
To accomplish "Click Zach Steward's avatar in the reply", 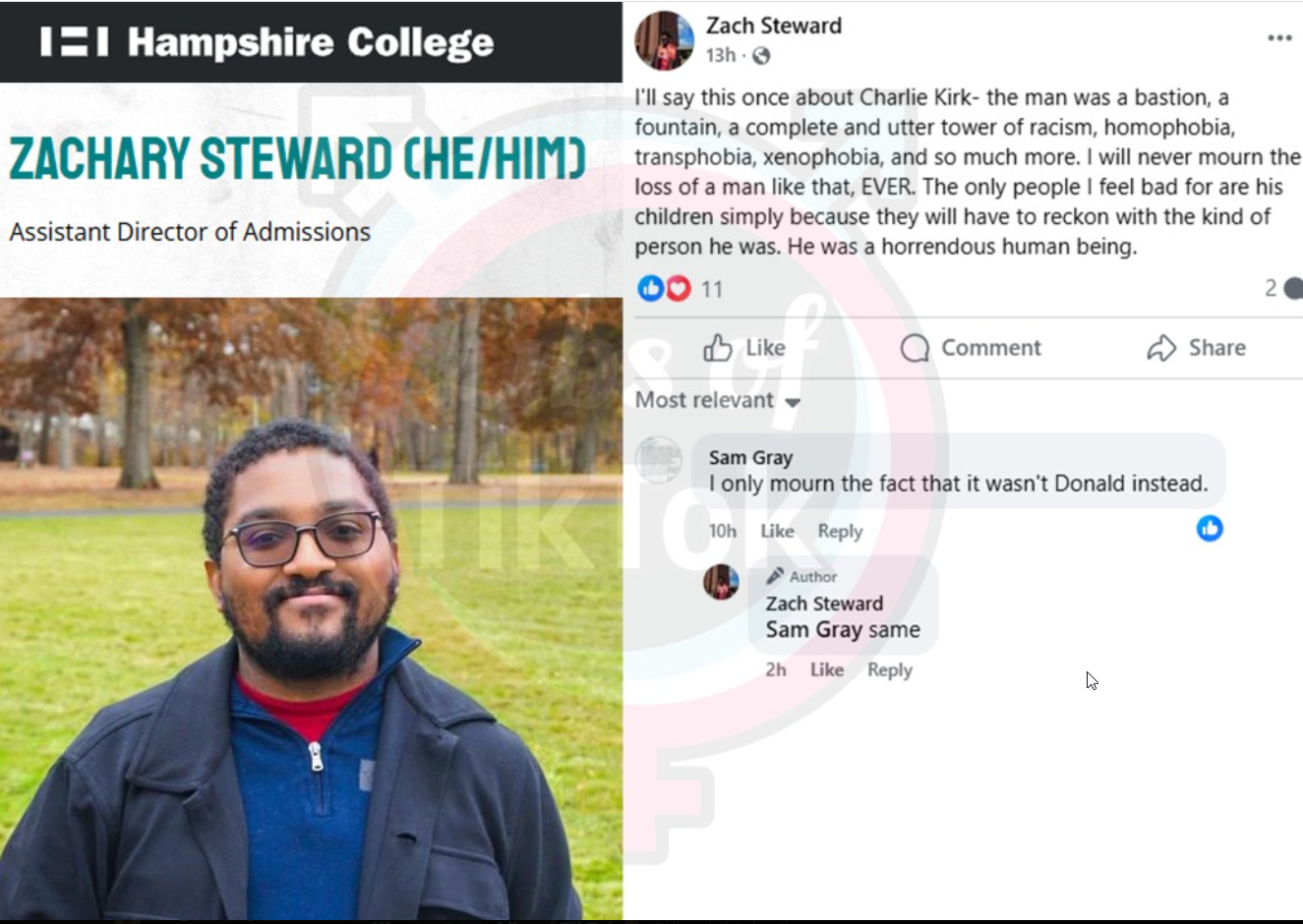I will tap(721, 582).
